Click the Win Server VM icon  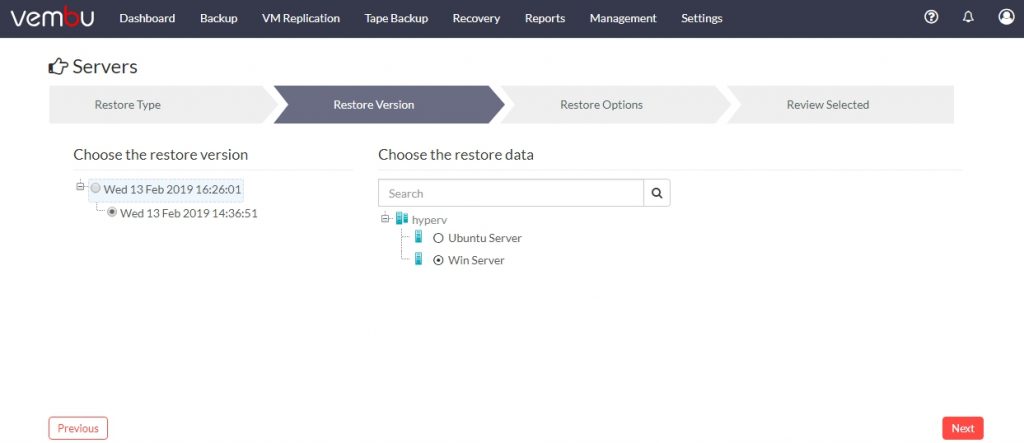coord(419,259)
